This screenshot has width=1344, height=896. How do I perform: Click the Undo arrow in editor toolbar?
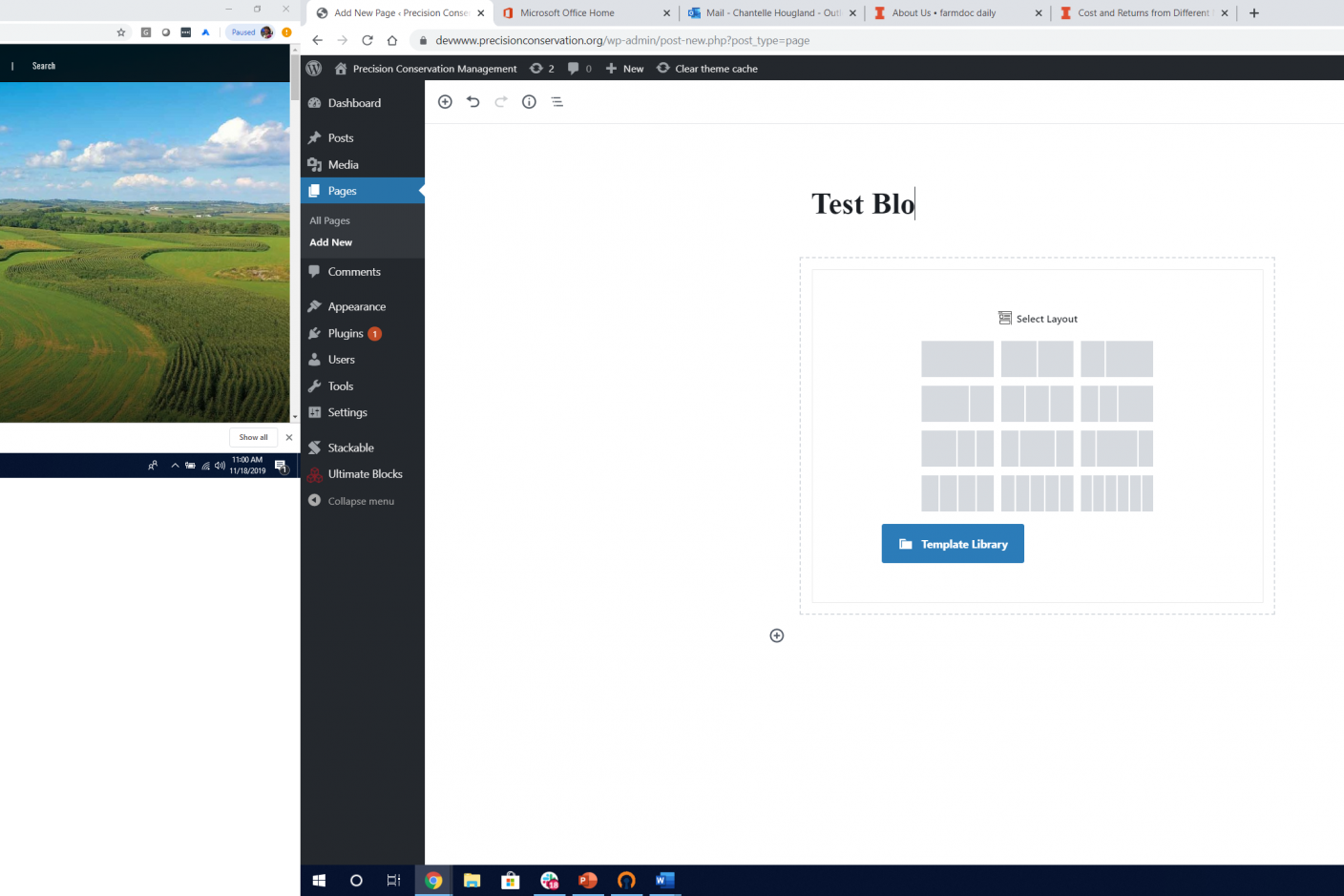tap(473, 102)
